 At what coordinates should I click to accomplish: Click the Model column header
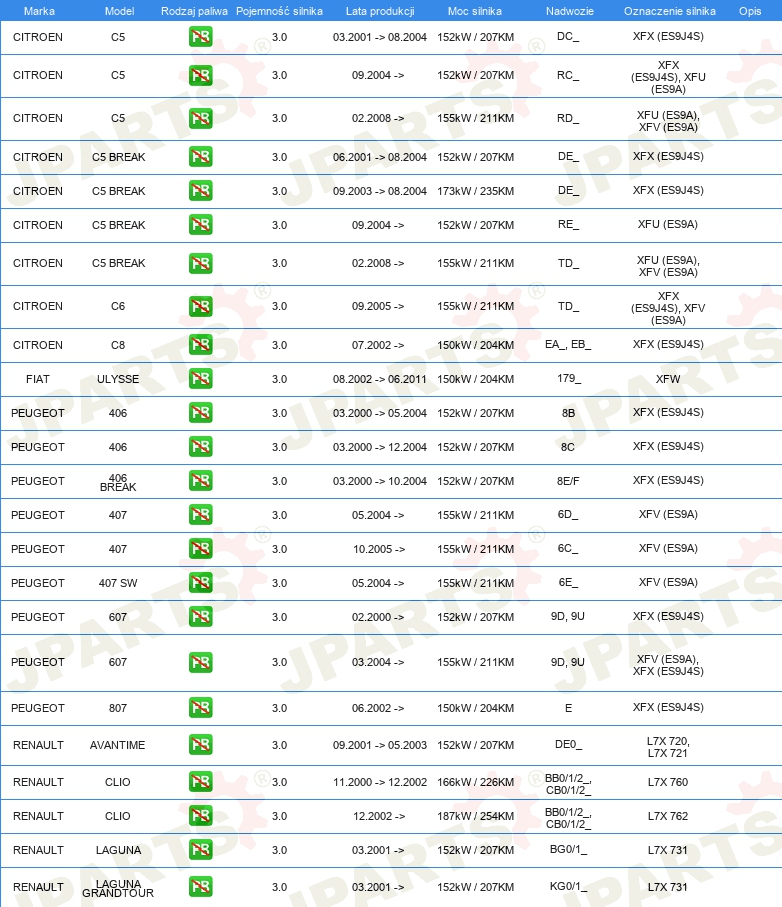tap(120, 11)
